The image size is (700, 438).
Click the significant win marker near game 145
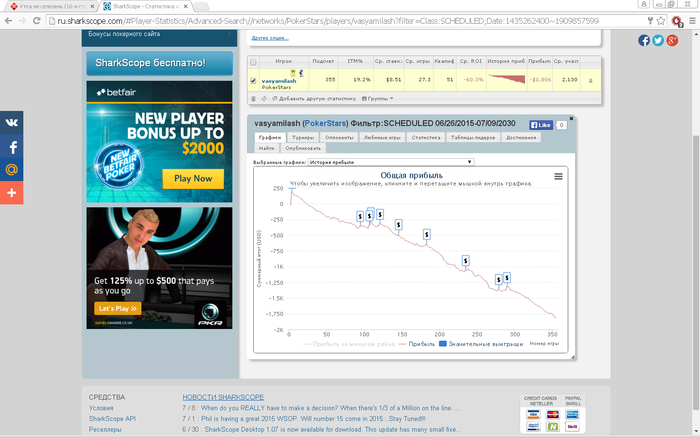399,225
